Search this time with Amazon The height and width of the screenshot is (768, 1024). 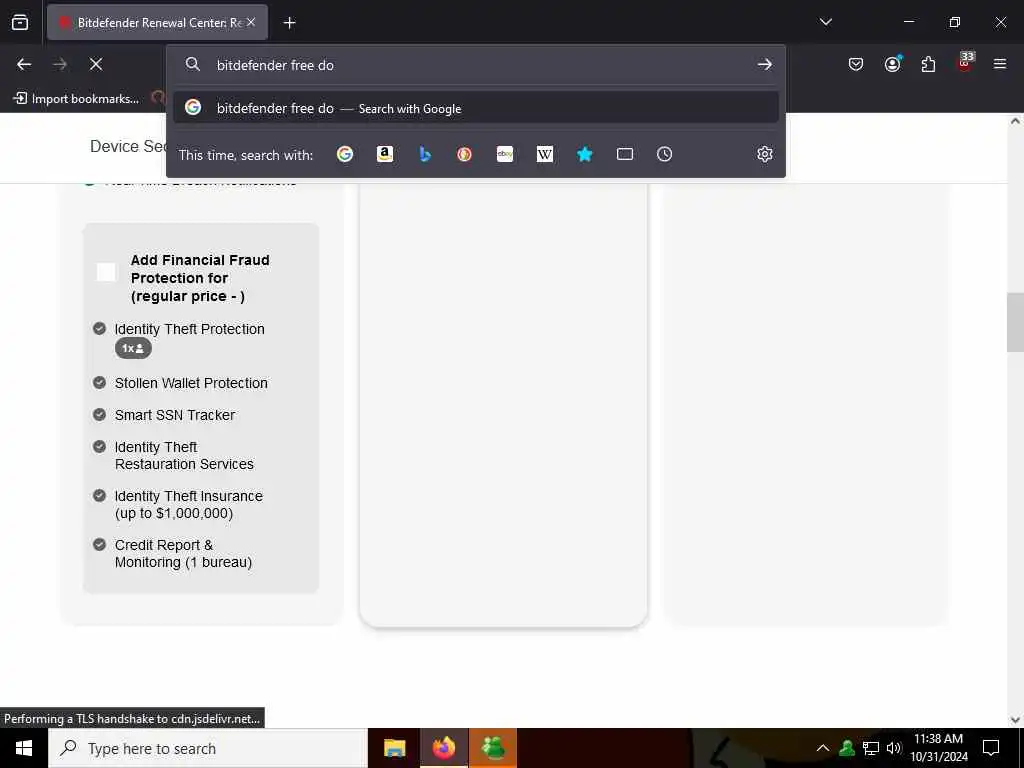pyautogui.click(x=385, y=154)
